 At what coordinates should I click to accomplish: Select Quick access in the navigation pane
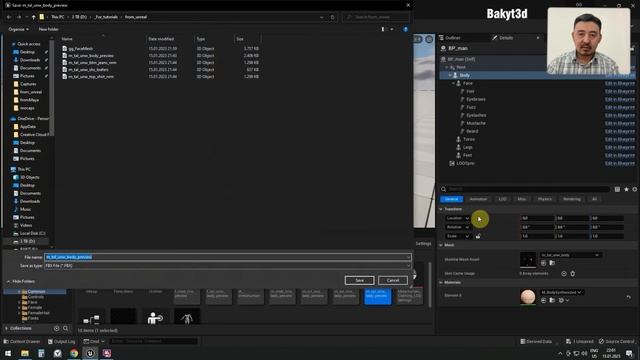(x=29, y=44)
